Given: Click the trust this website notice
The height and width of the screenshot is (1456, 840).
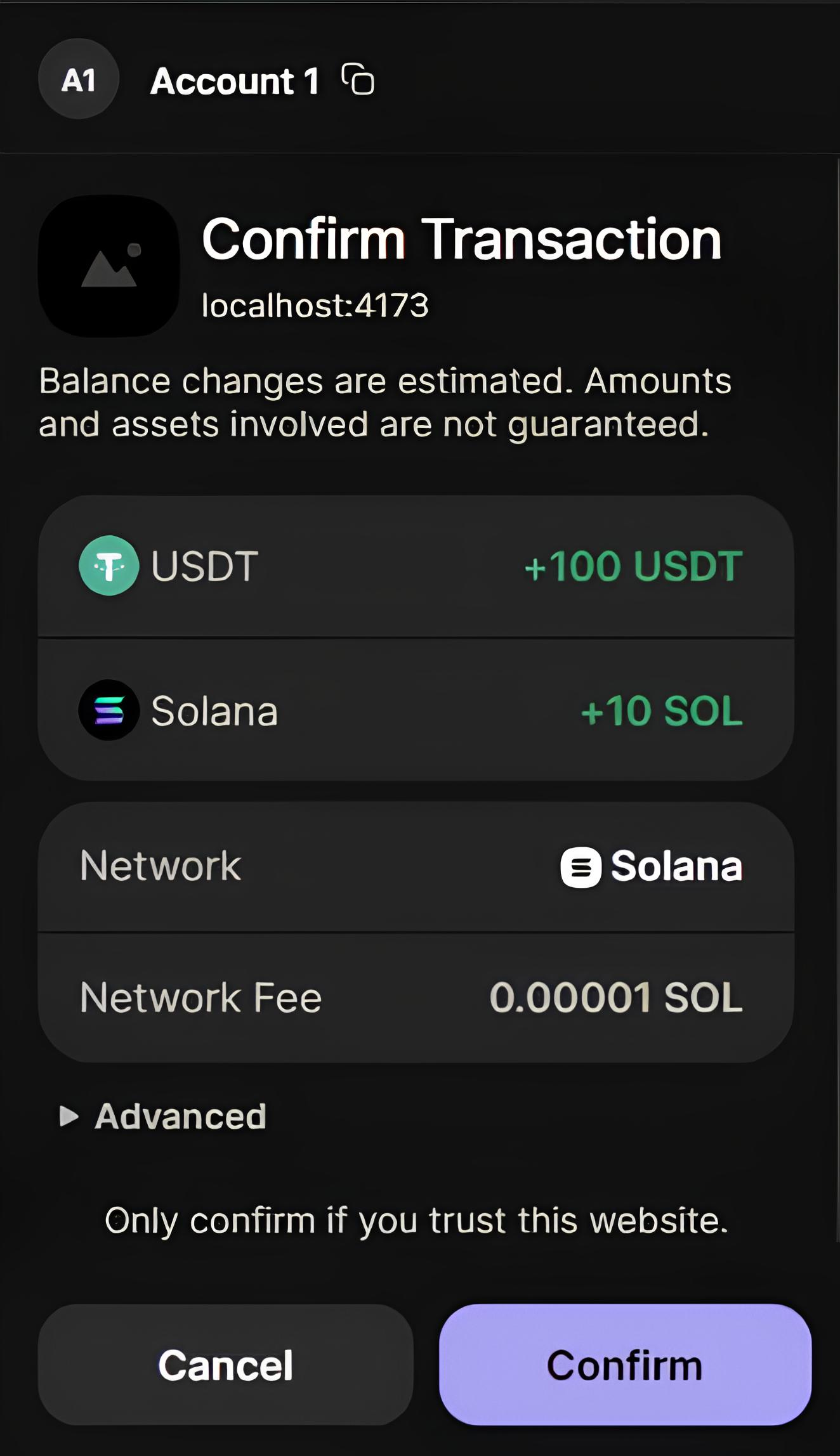Looking at the screenshot, I should coord(416,1220).
